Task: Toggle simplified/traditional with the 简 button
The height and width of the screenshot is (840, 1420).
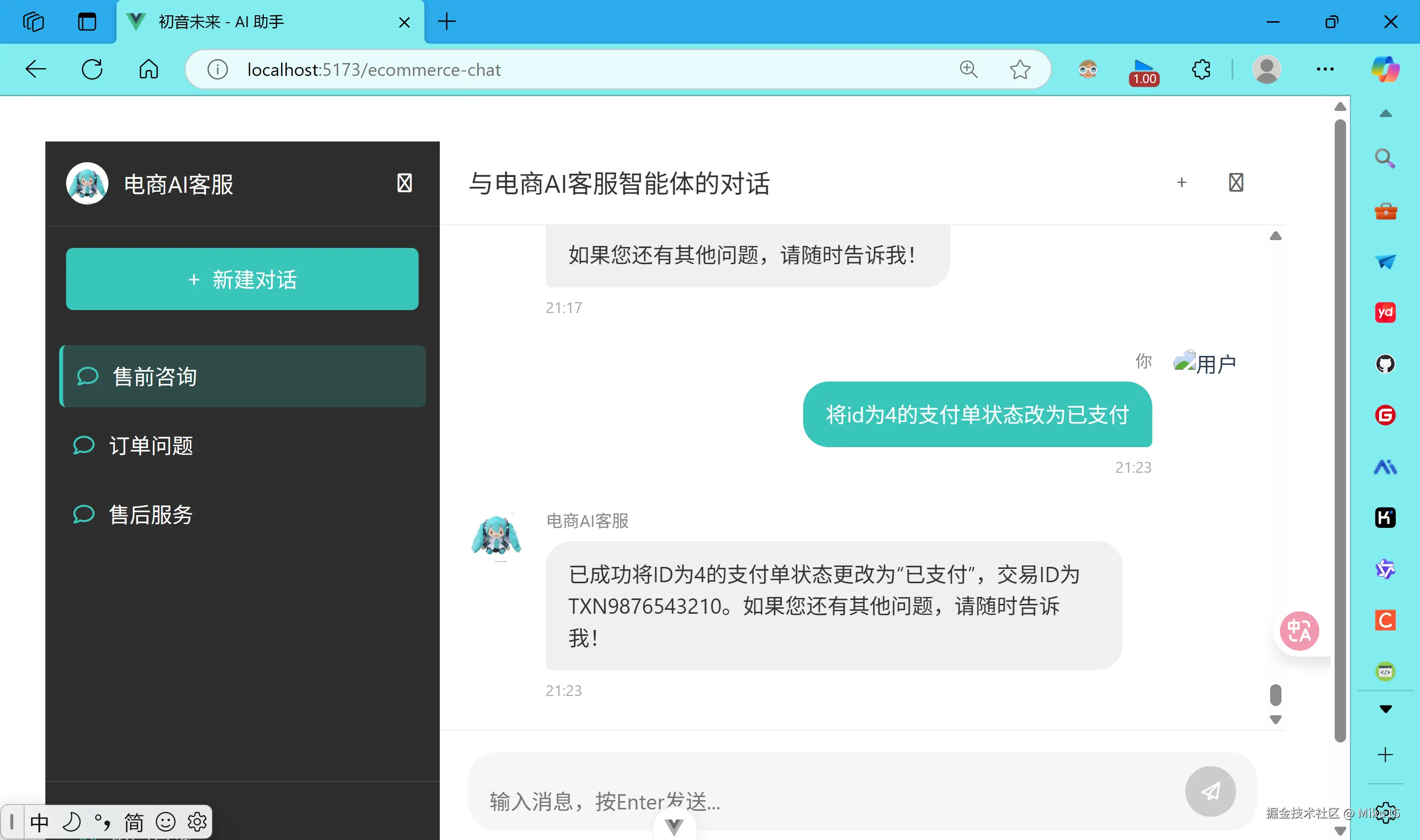Action: 134,821
